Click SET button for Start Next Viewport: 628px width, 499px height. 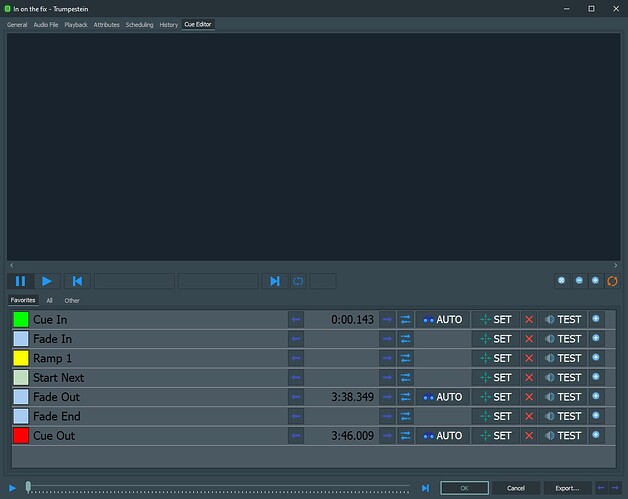(x=496, y=378)
